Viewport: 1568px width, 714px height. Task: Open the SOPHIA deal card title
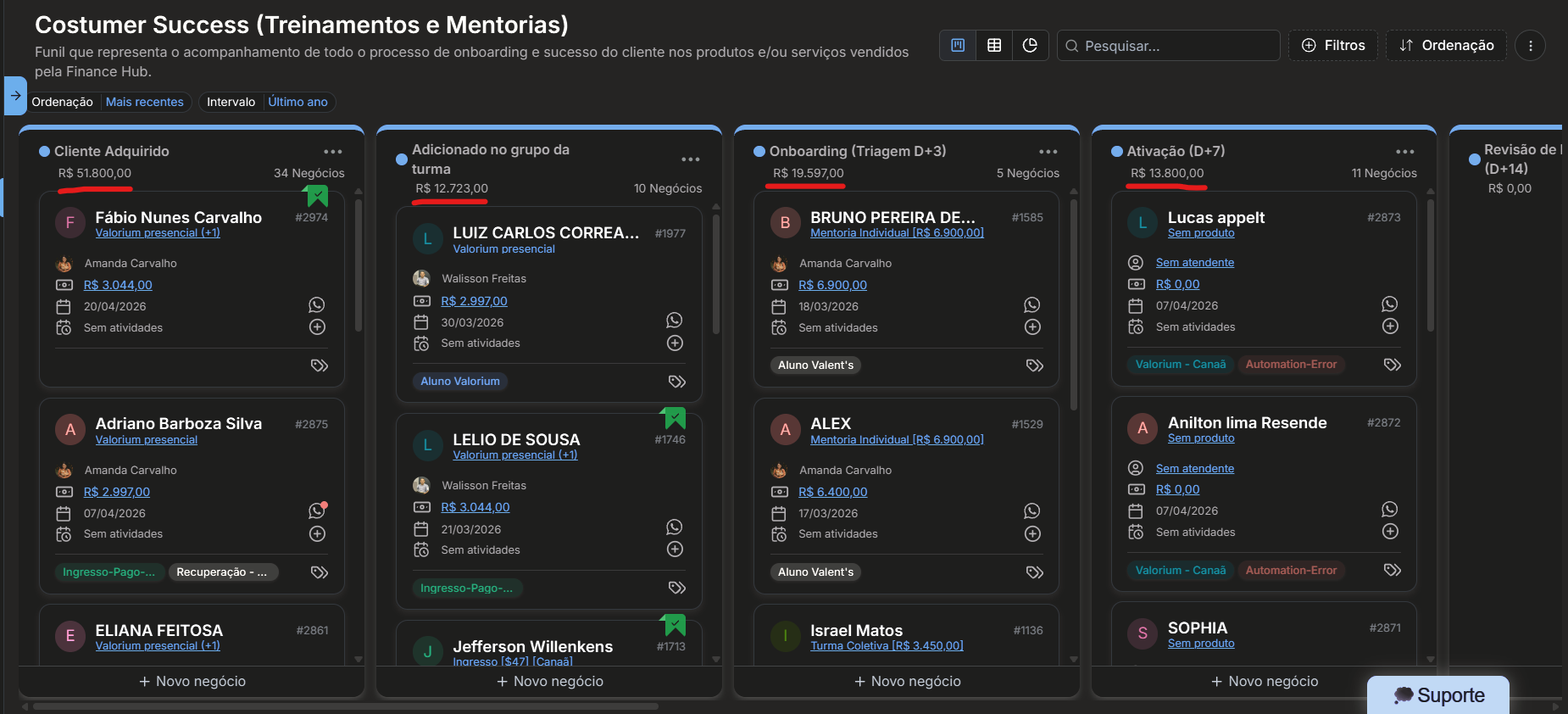1198,628
